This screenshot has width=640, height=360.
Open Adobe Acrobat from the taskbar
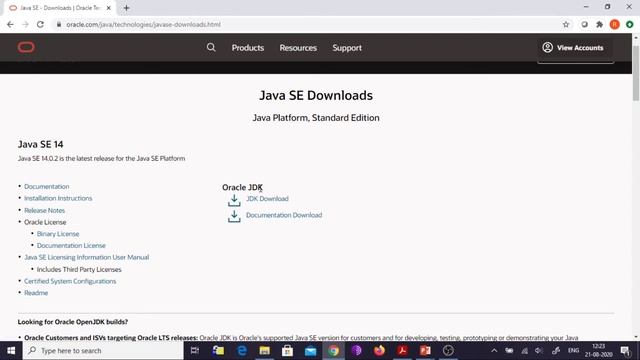click(x=402, y=351)
